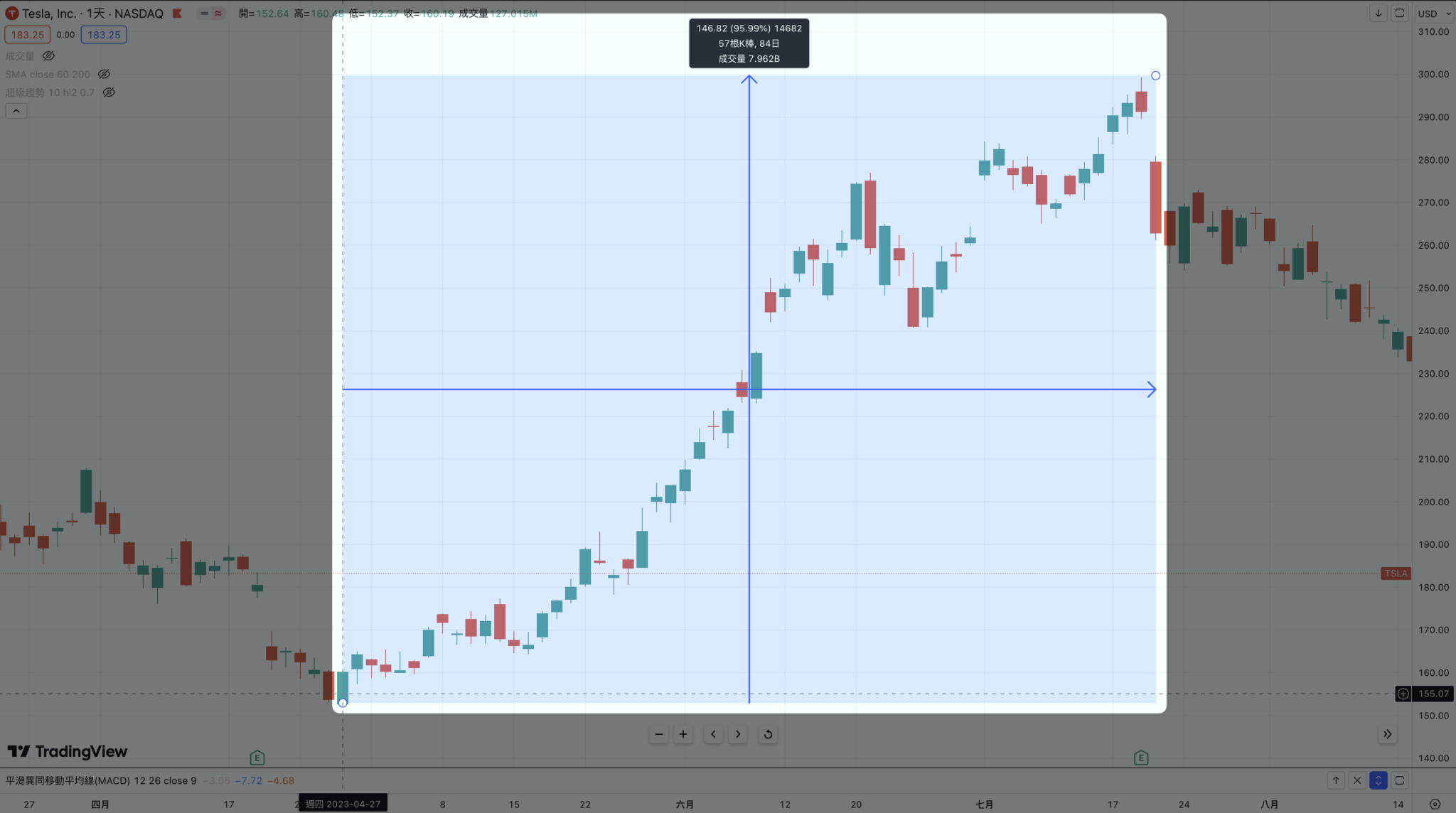Click the blue 183.25 buy button

tap(104, 34)
